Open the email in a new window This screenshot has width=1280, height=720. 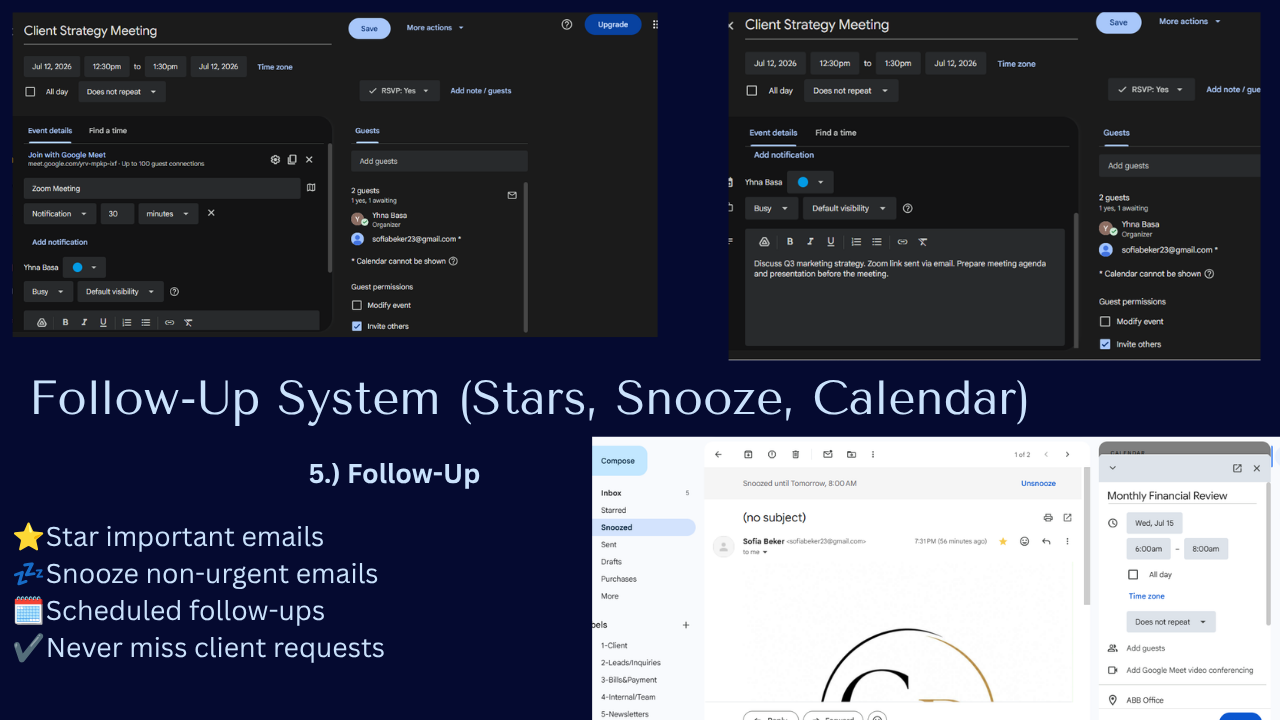click(x=1067, y=517)
